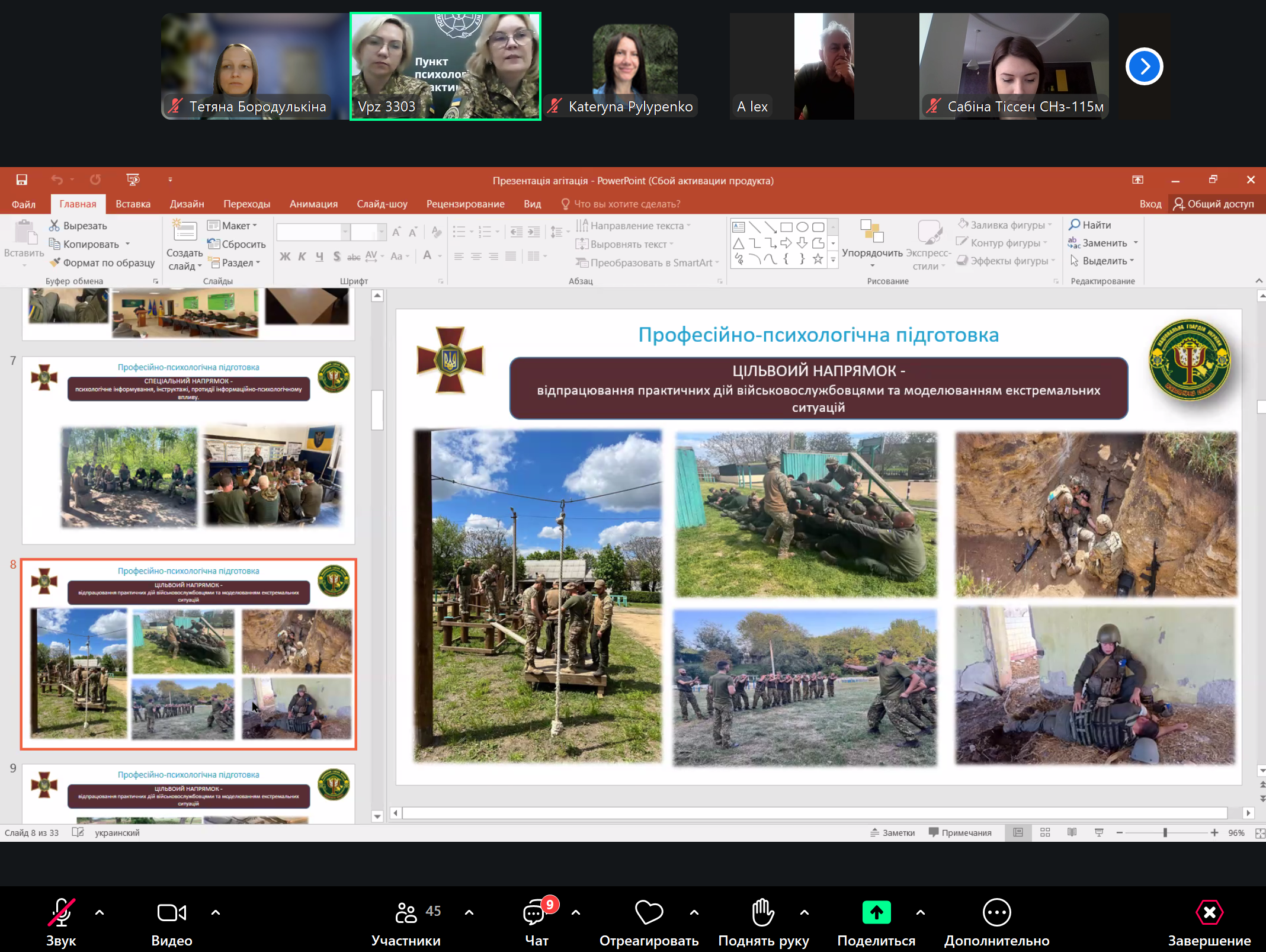Click Start slideshow from beginning icon

[133, 179]
